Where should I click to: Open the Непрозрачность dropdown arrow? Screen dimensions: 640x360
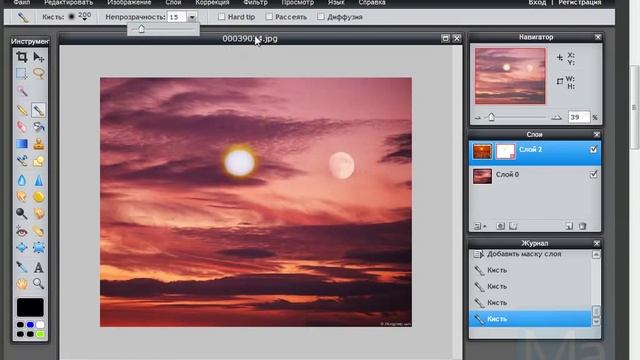click(x=192, y=17)
